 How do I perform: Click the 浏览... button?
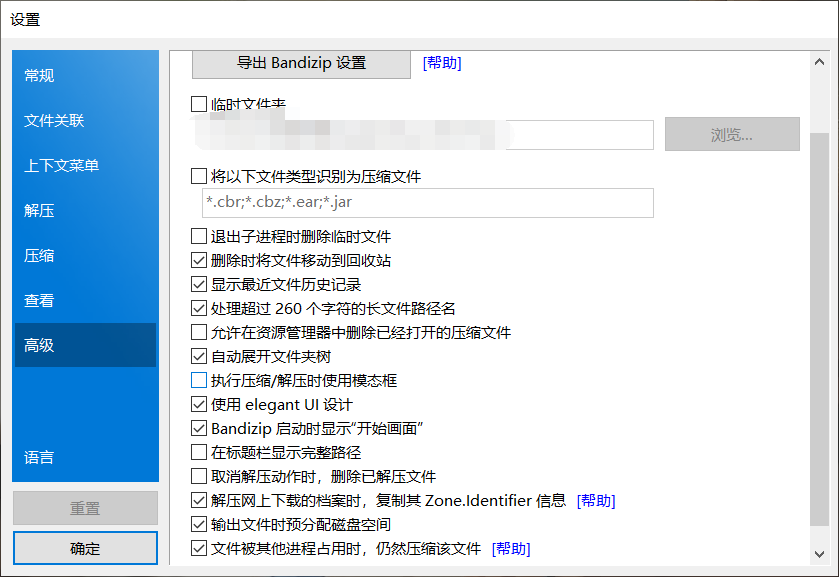coord(732,134)
